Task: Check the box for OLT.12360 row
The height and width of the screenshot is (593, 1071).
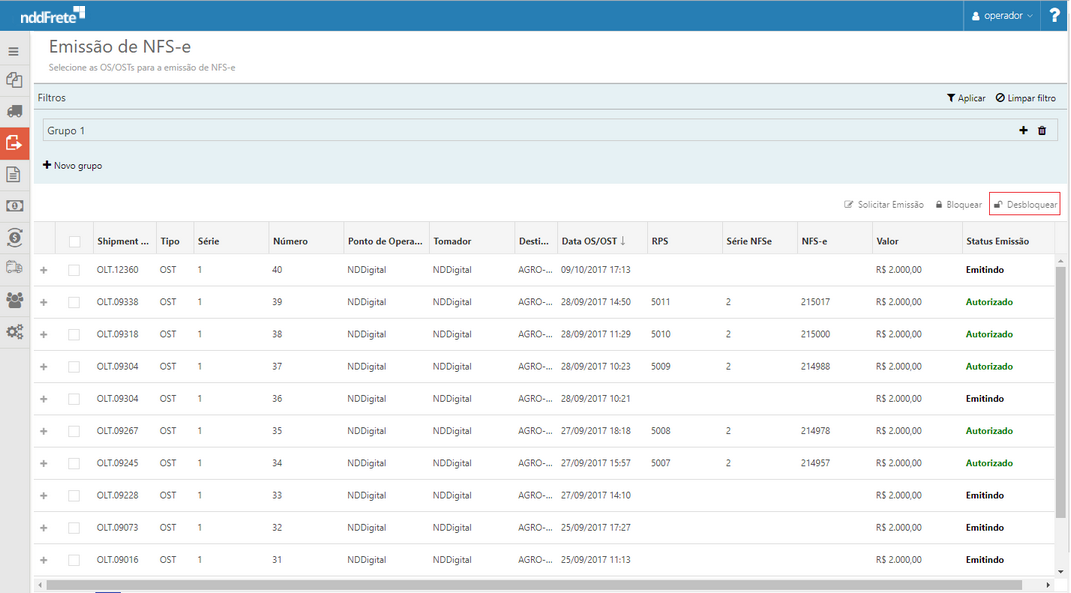Action: pyautogui.click(x=74, y=270)
